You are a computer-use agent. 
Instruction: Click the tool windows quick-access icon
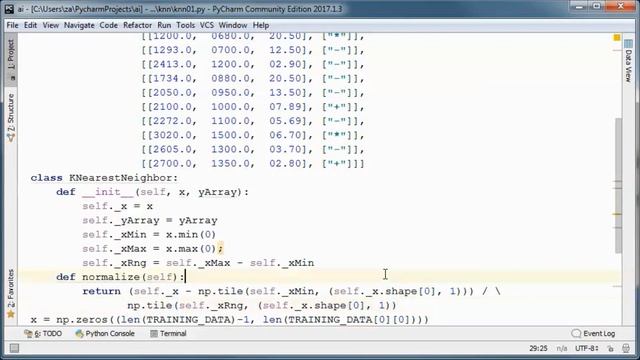tap(14, 348)
